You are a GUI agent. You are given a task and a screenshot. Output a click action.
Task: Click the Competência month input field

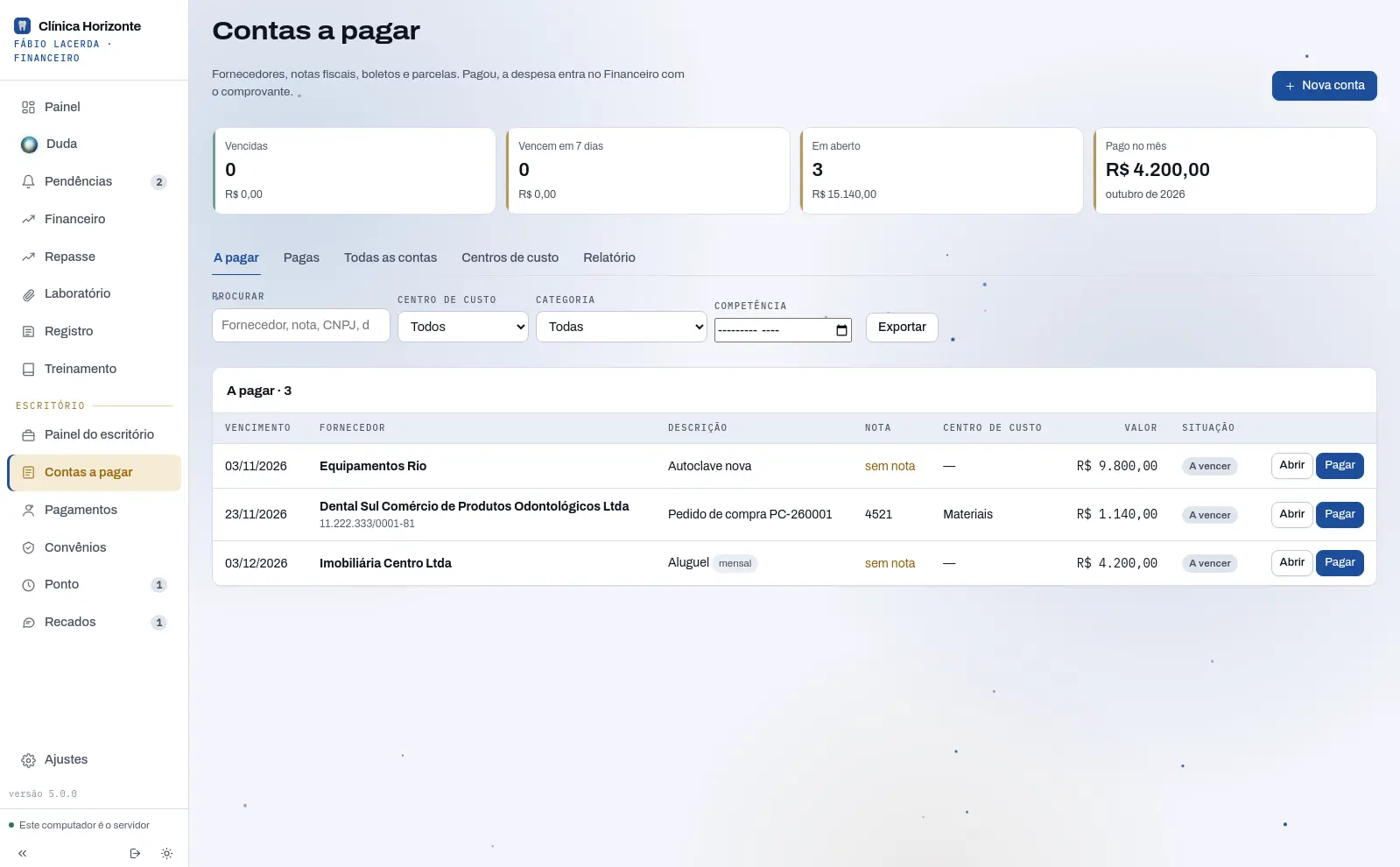(783, 330)
